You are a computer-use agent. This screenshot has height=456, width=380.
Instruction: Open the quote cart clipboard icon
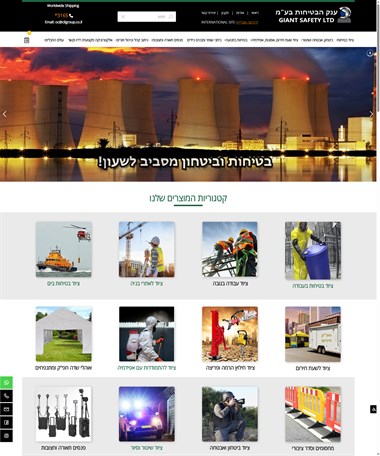pos(27,40)
